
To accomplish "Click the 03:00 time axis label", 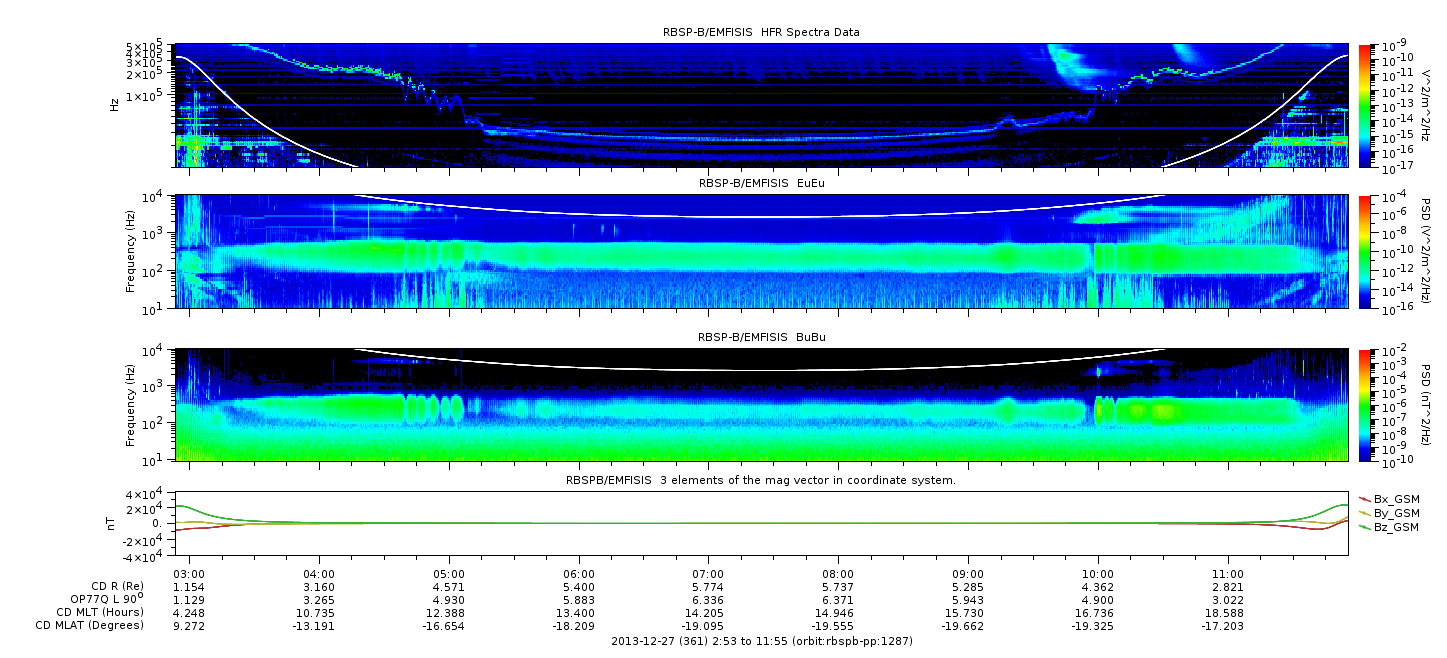I will point(189,573).
